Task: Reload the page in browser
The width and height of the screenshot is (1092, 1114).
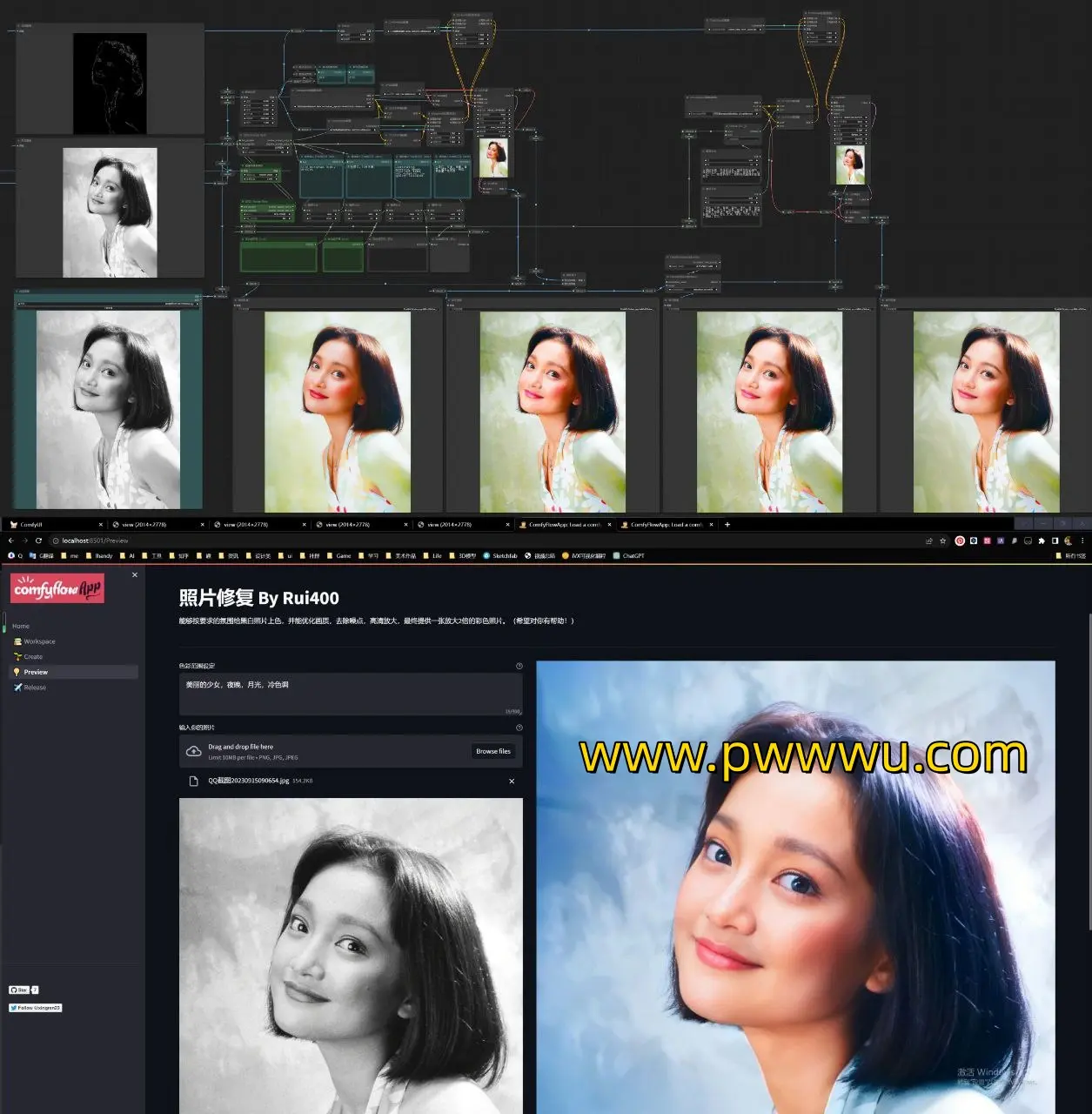Action: 38,540
